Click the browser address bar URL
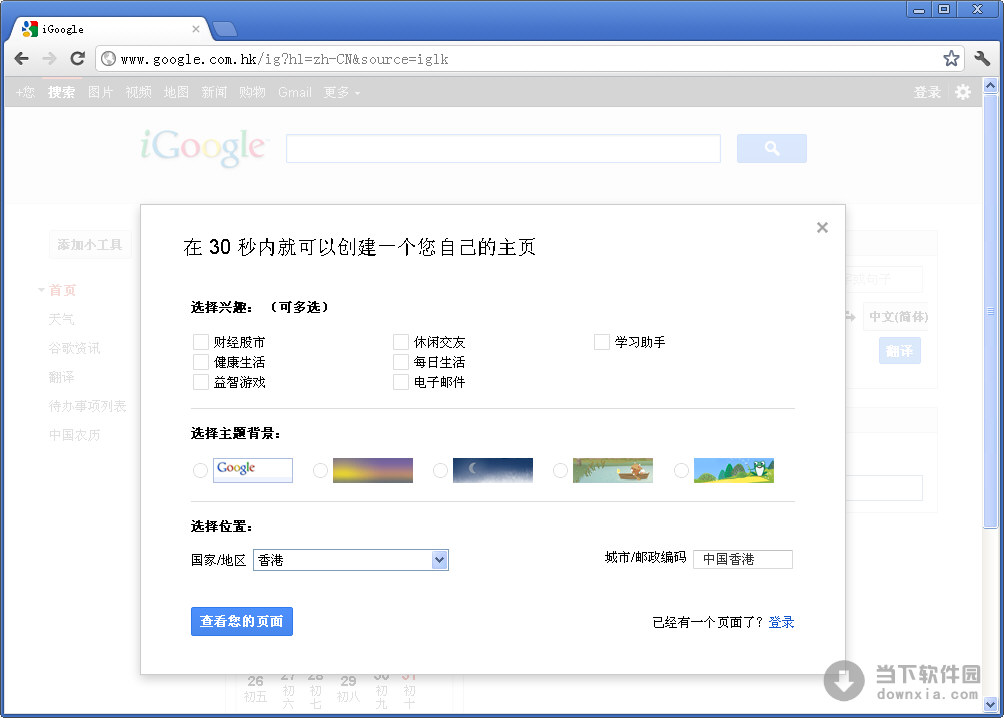Image resolution: width=1004 pixels, height=718 pixels. [284, 59]
